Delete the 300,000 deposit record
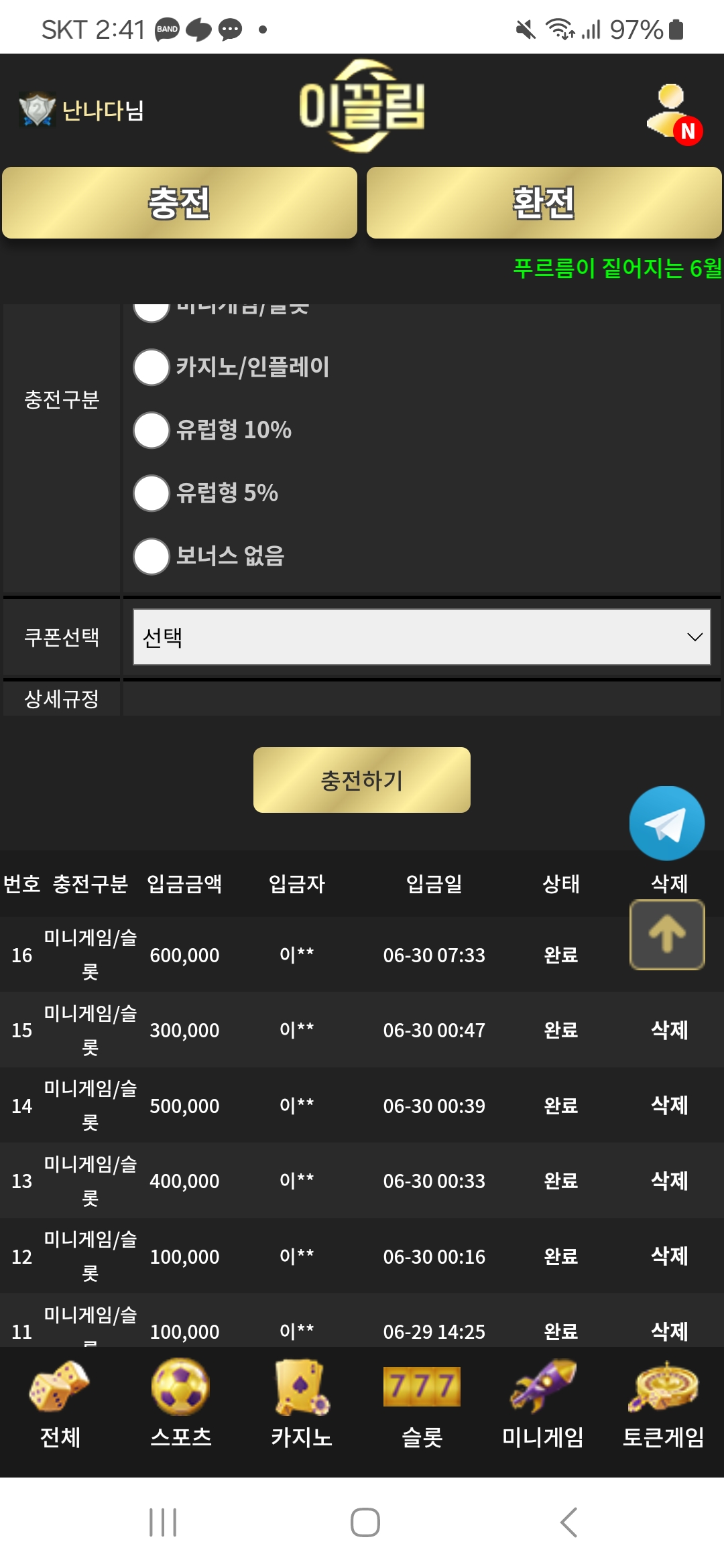This screenshot has width=724, height=1568. click(x=669, y=1030)
